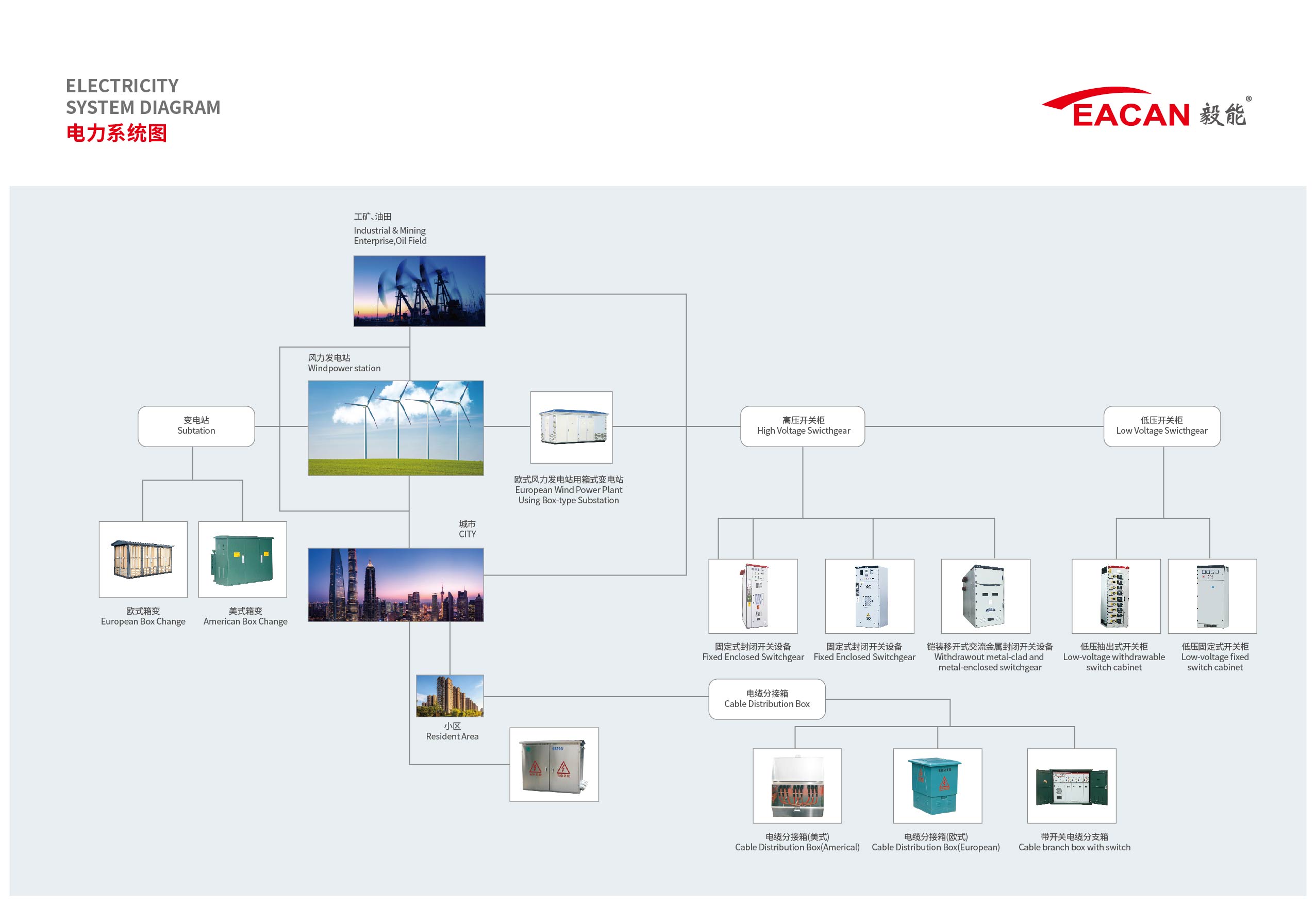Click European Wind Power Plant Using Box-type Substation caption
Image resolution: width=1316 pixels, height=905 pixels.
point(569,495)
